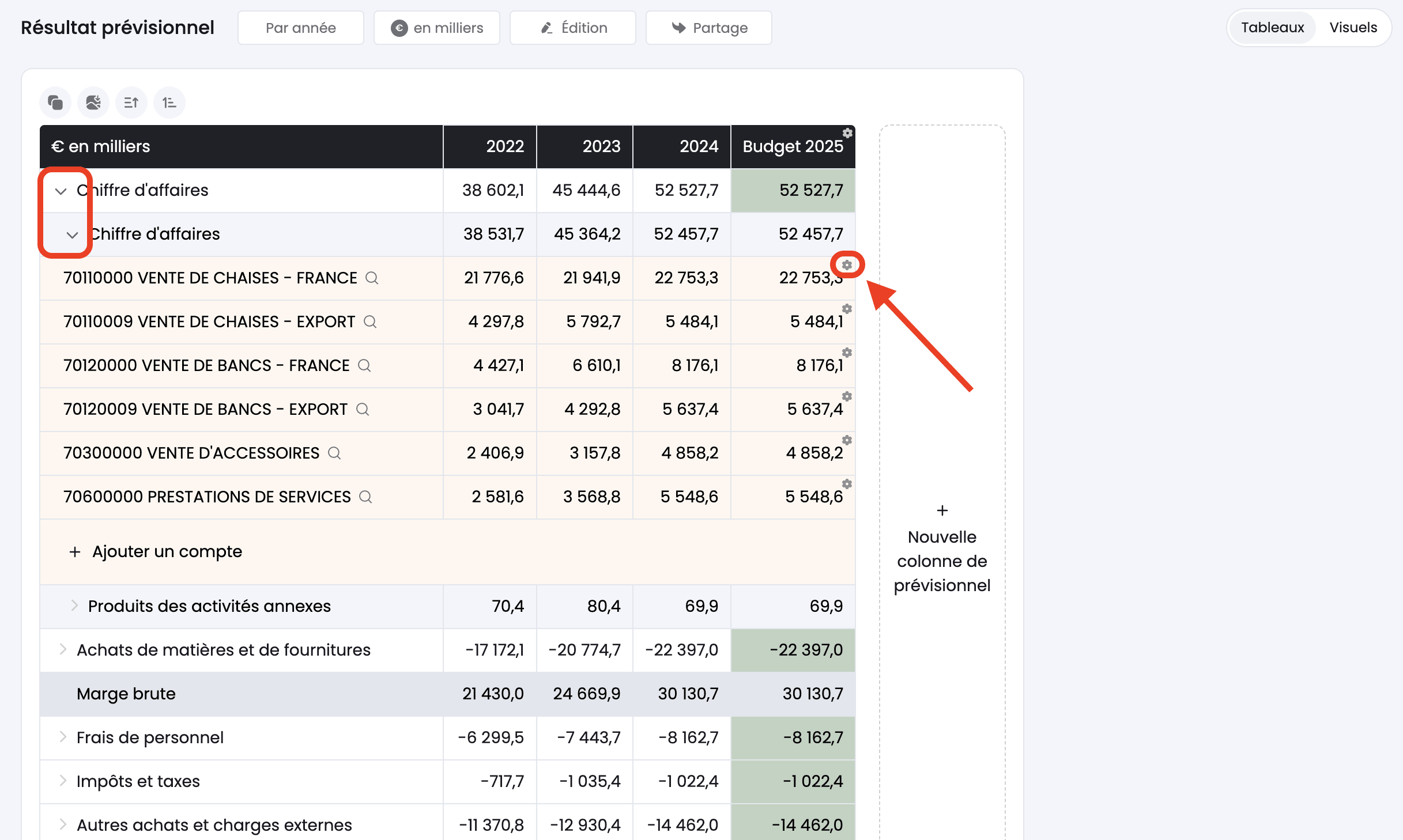Image resolution: width=1403 pixels, height=840 pixels.
Task: Open the en milliers unit selector
Action: [437, 28]
